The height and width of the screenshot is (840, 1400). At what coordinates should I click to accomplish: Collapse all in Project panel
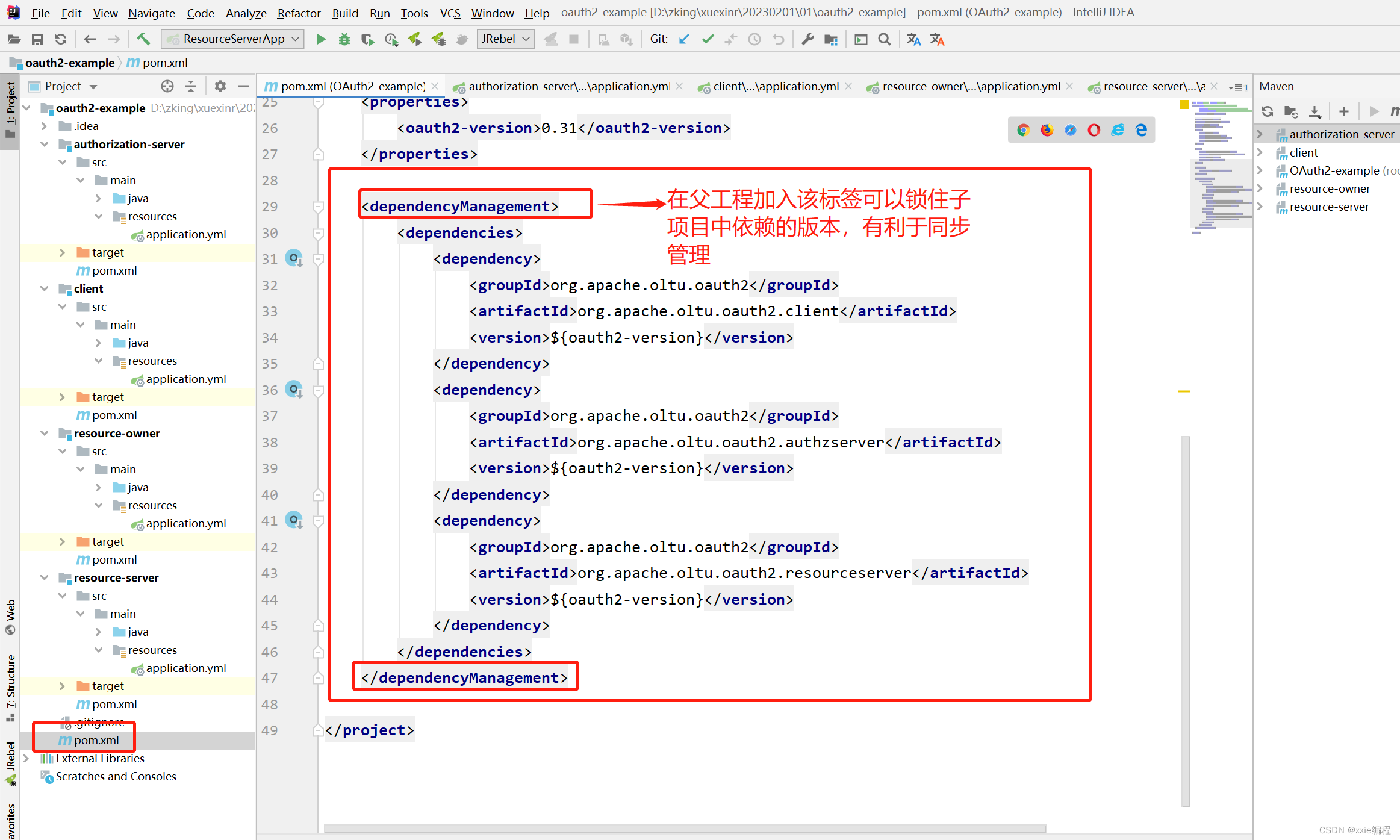191,86
